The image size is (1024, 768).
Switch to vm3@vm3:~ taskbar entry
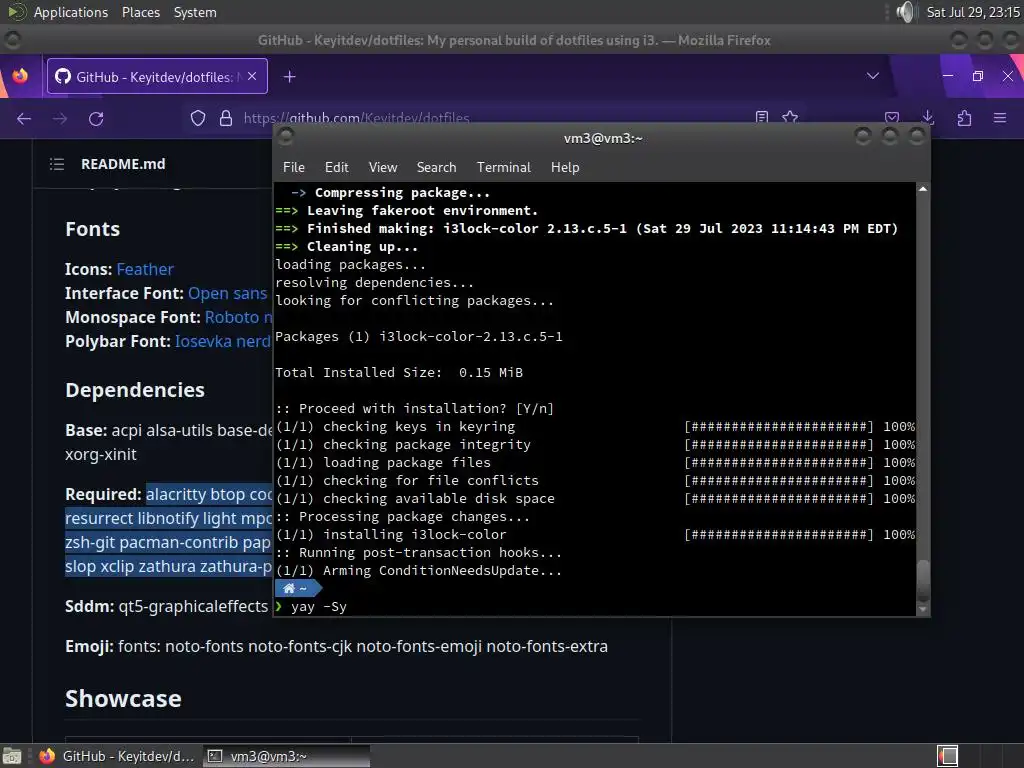click(286, 756)
